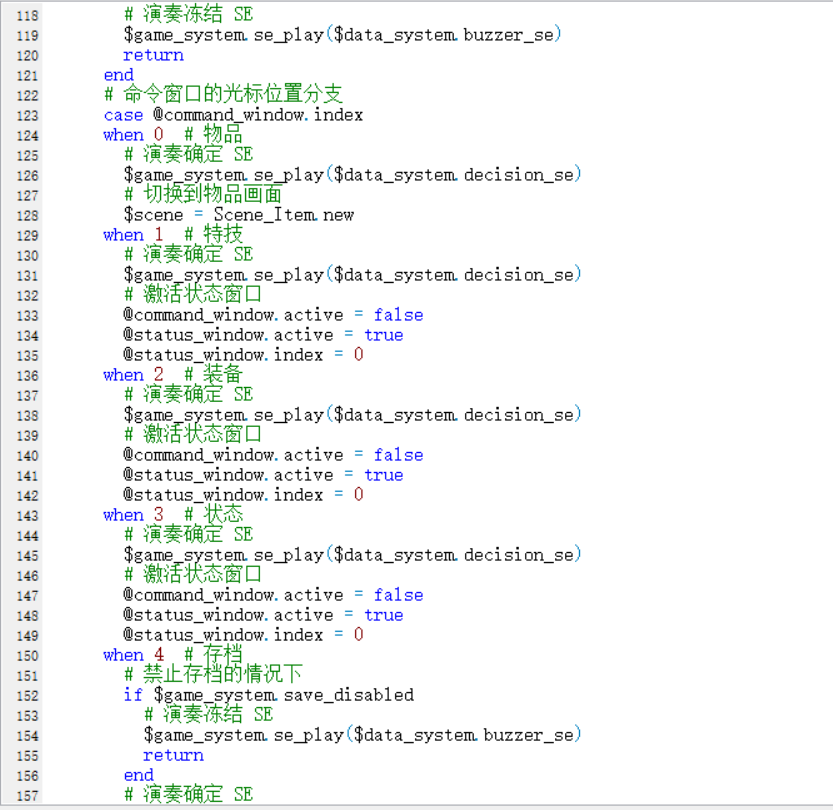Click decision_se call on line 138
Viewport: 833px width, 810px height.
tap(353, 415)
